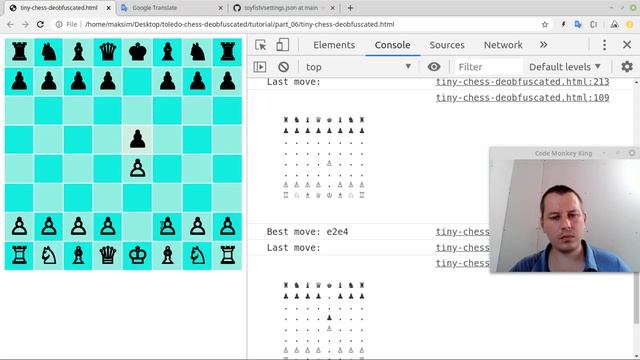Pick the black pawn on d7
Viewport: 640px width, 360px height.
[108, 81]
